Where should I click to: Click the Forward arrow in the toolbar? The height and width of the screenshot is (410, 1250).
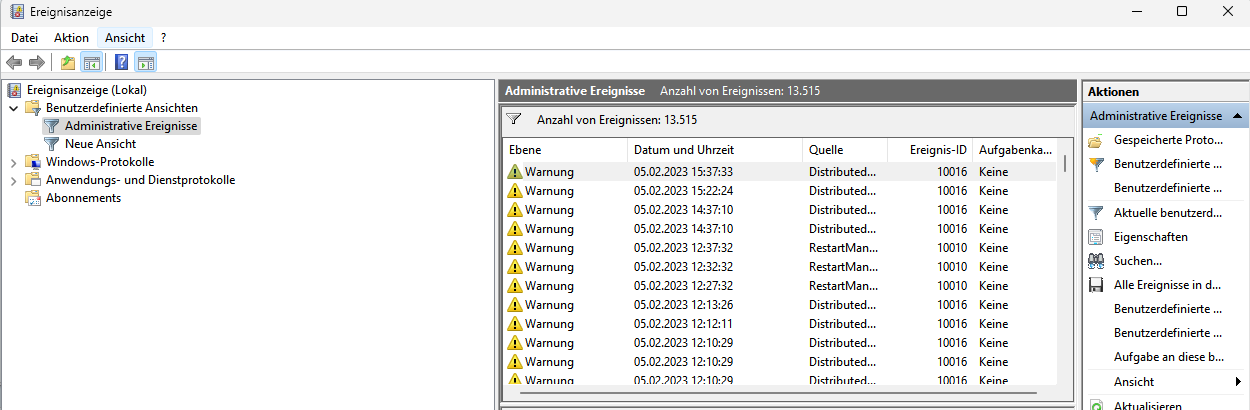pos(37,63)
